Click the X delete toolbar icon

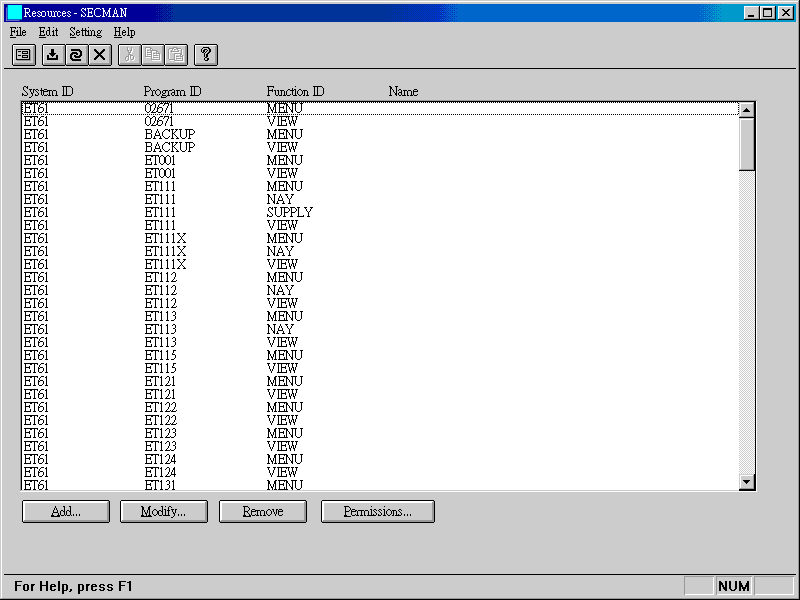click(99, 55)
